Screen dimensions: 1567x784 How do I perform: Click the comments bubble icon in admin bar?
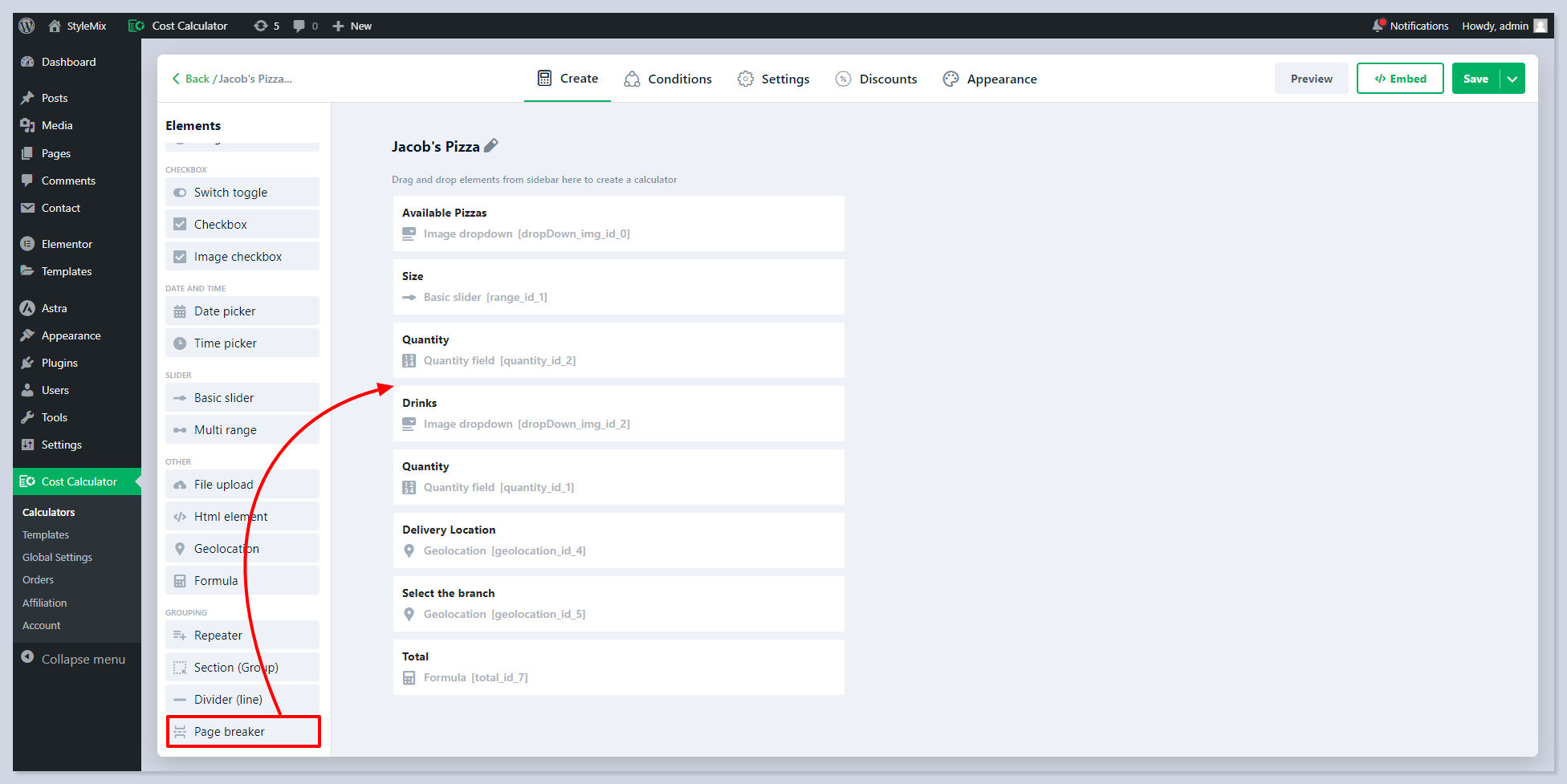pyautogui.click(x=299, y=26)
